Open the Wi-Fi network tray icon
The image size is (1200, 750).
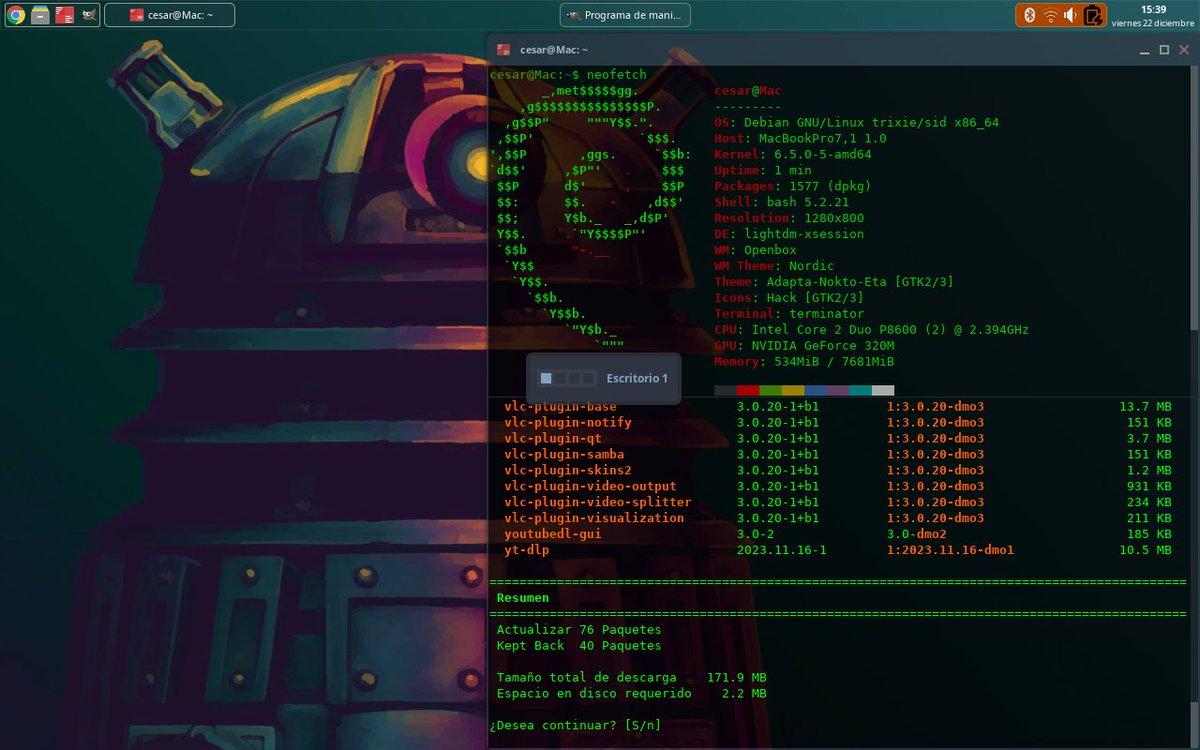click(x=1050, y=15)
